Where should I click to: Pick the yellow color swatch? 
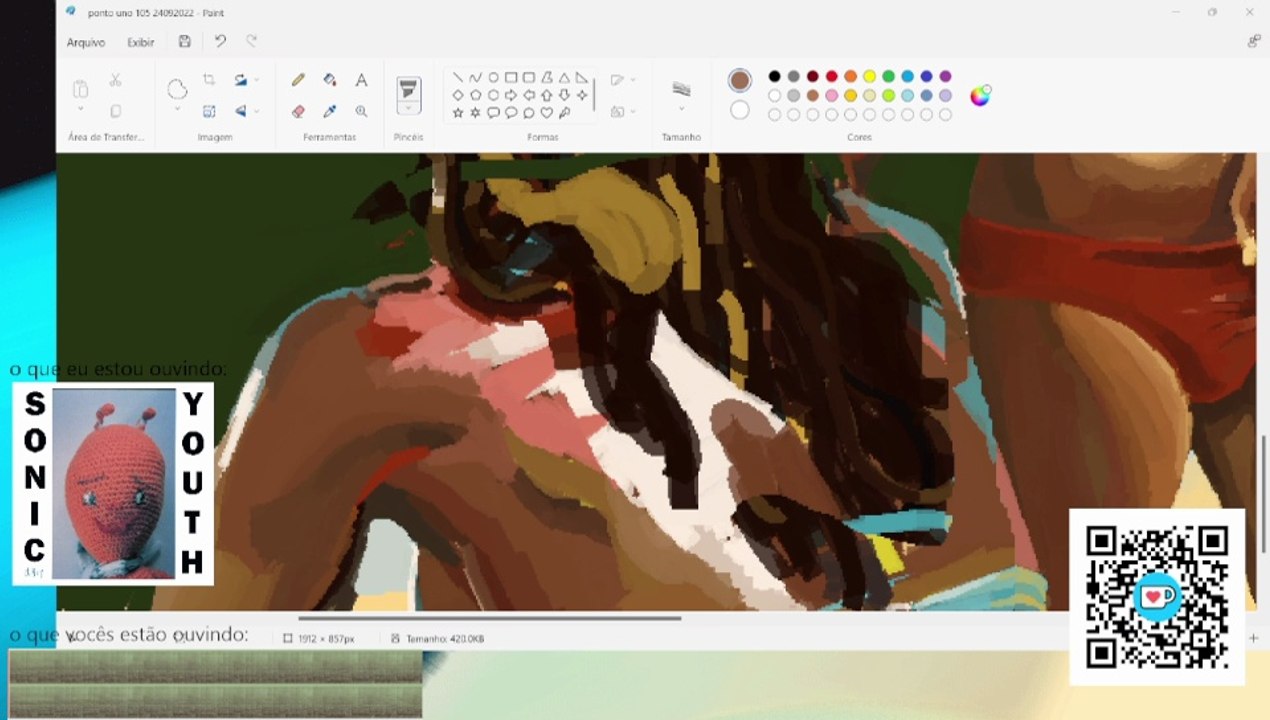pyautogui.click(x=870, y=76)
